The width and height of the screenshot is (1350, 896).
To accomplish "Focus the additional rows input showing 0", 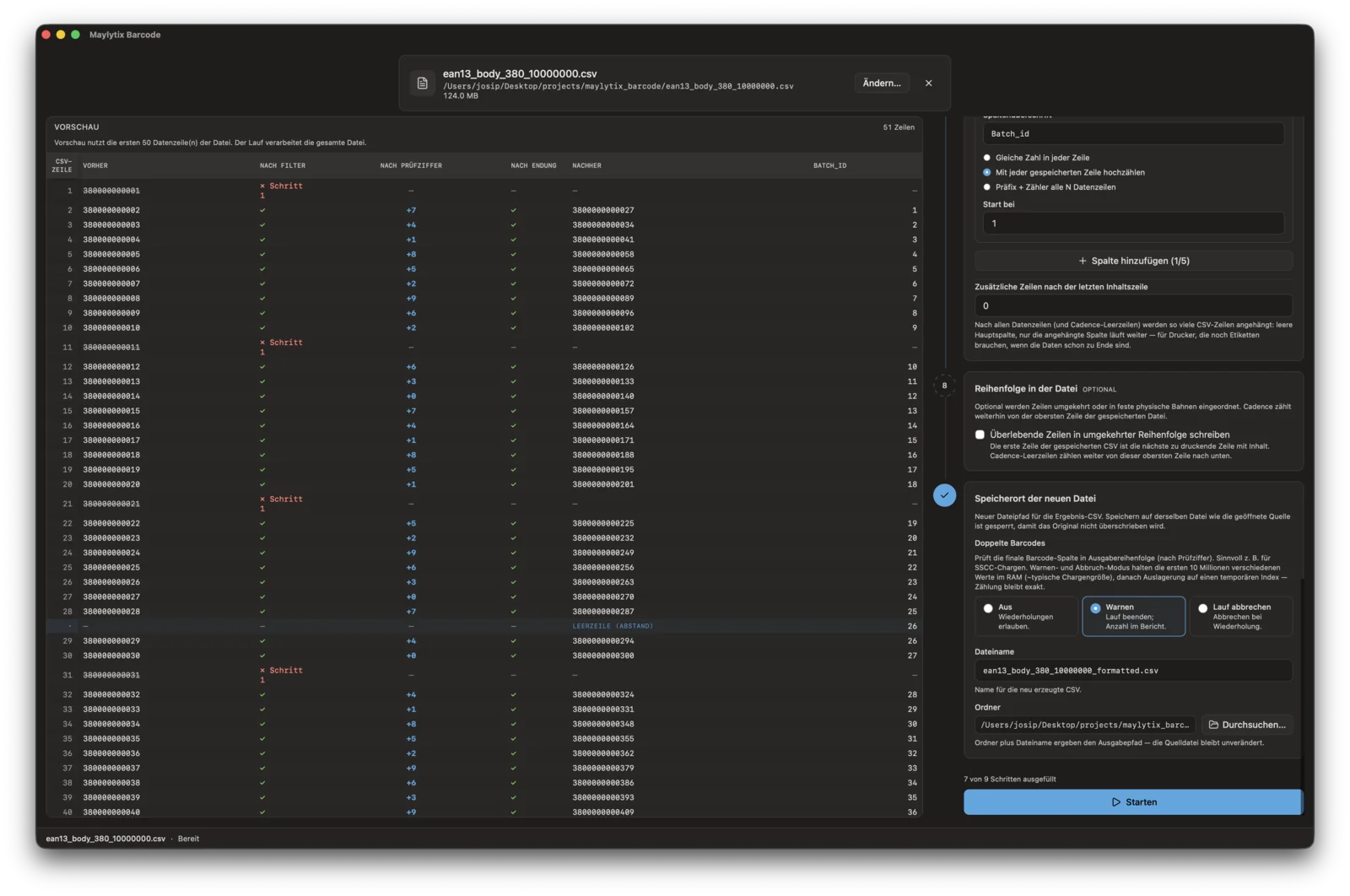I will point(1133,305).
